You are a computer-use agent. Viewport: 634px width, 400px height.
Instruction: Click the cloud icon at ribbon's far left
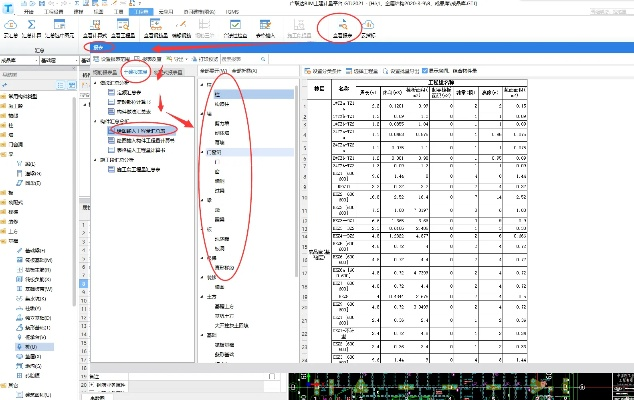(9, 23)
